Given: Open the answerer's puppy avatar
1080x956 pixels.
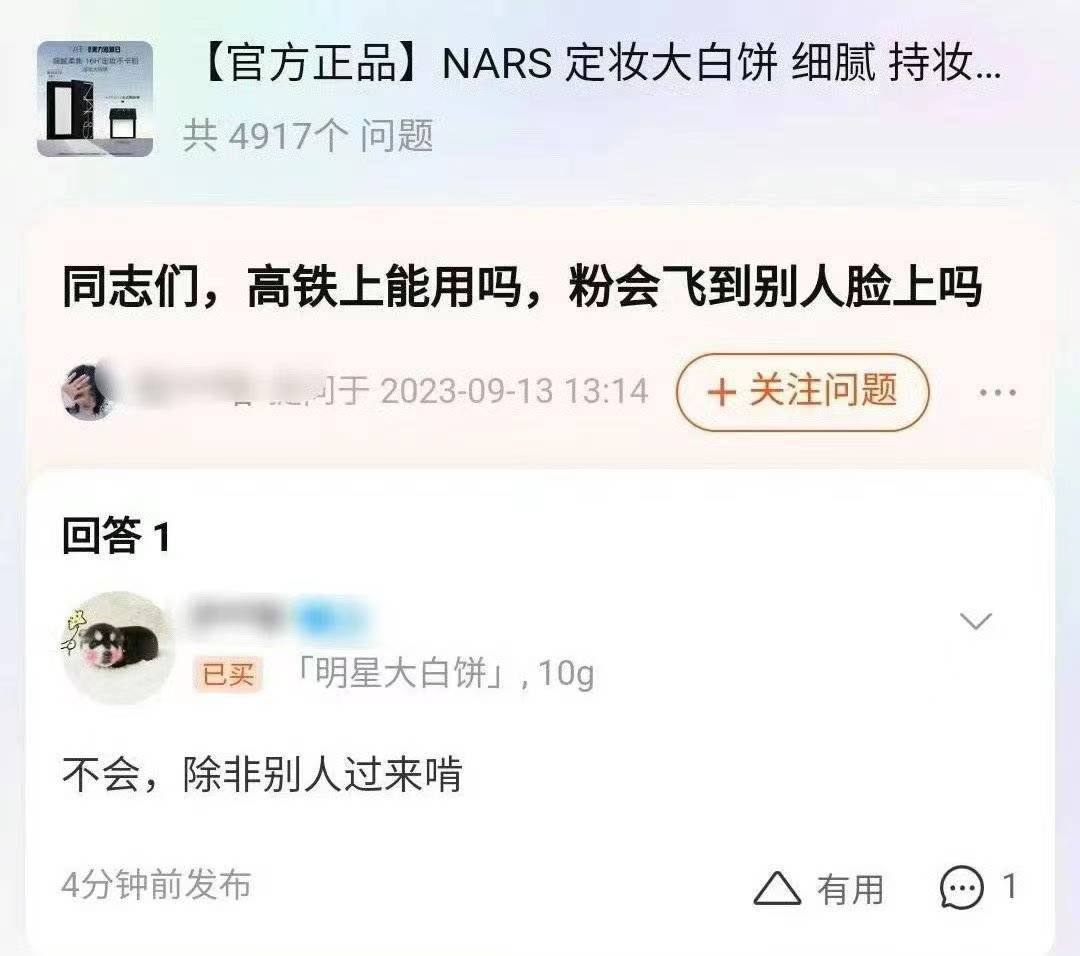Looking at the screenshot, I should click(118, 647).
